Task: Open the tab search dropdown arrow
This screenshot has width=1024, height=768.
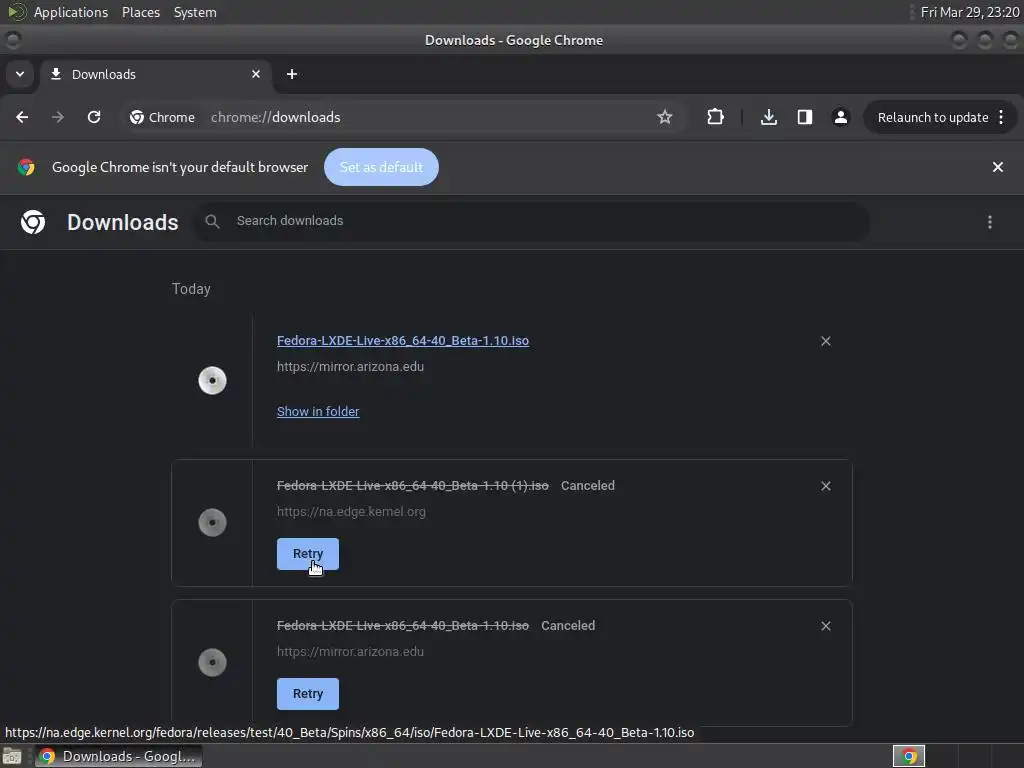Action: pyautogui.click(x=20, y=74)
